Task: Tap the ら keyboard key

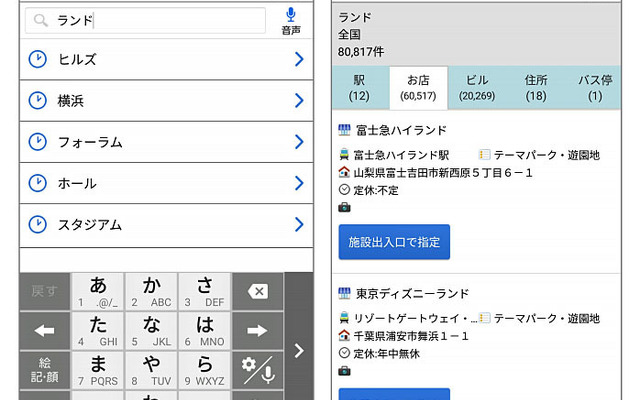Action: (205, 370)
